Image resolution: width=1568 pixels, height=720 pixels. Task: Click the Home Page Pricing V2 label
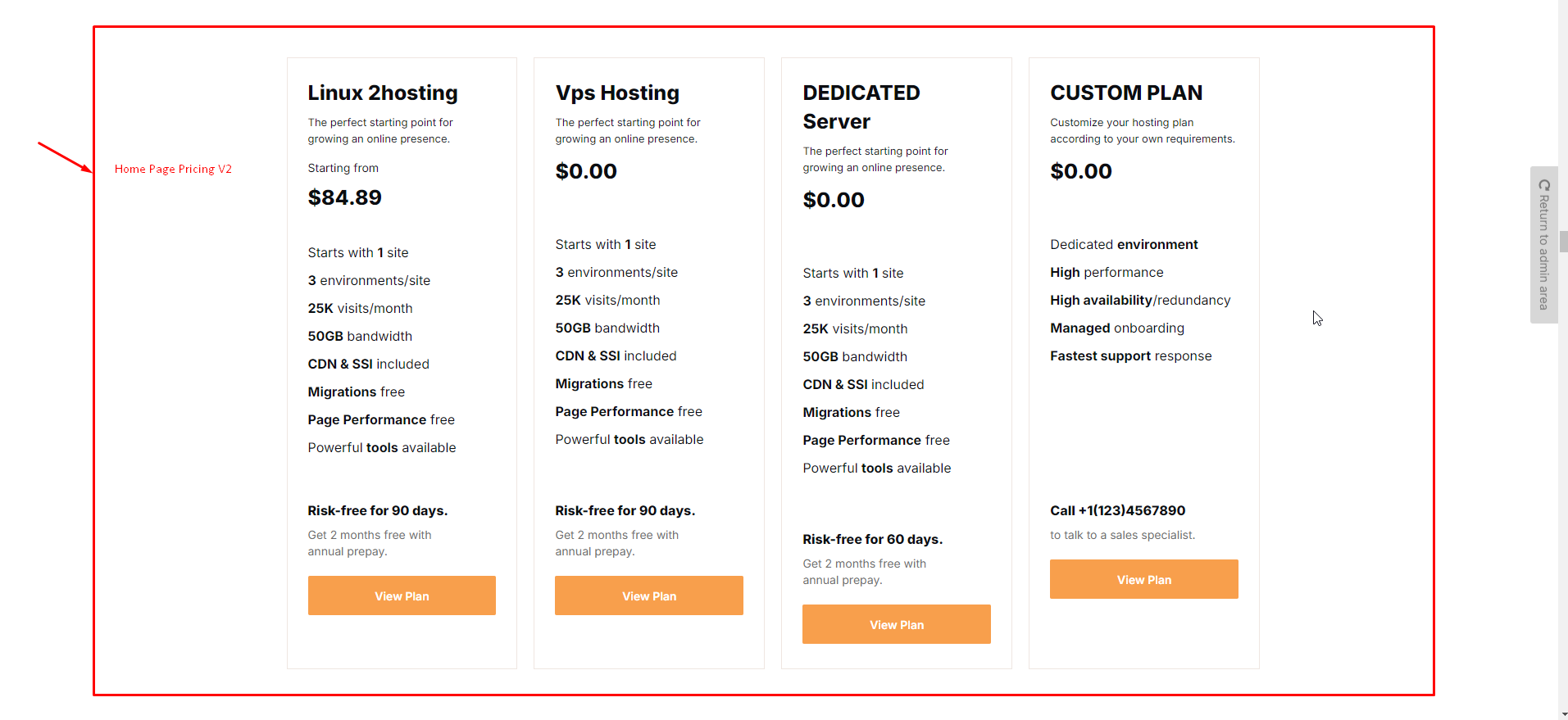point(173,169)
